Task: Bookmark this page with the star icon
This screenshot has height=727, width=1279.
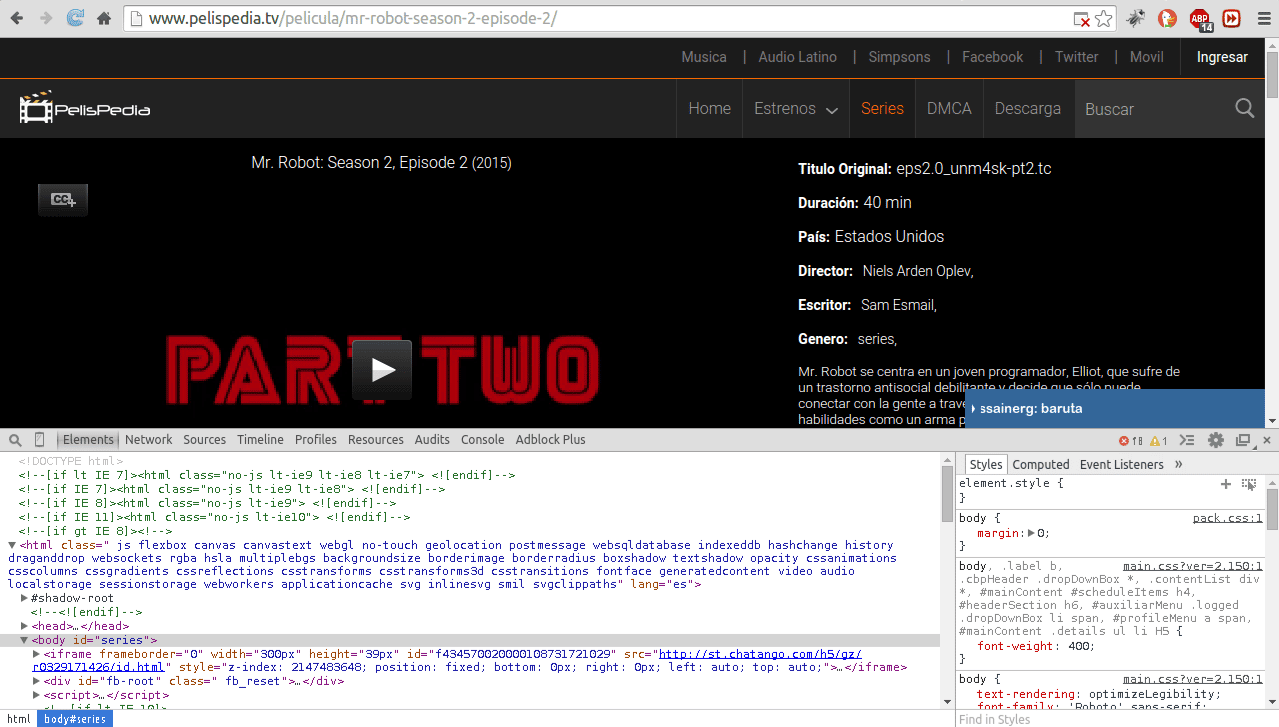Action: click(1103, 19)
